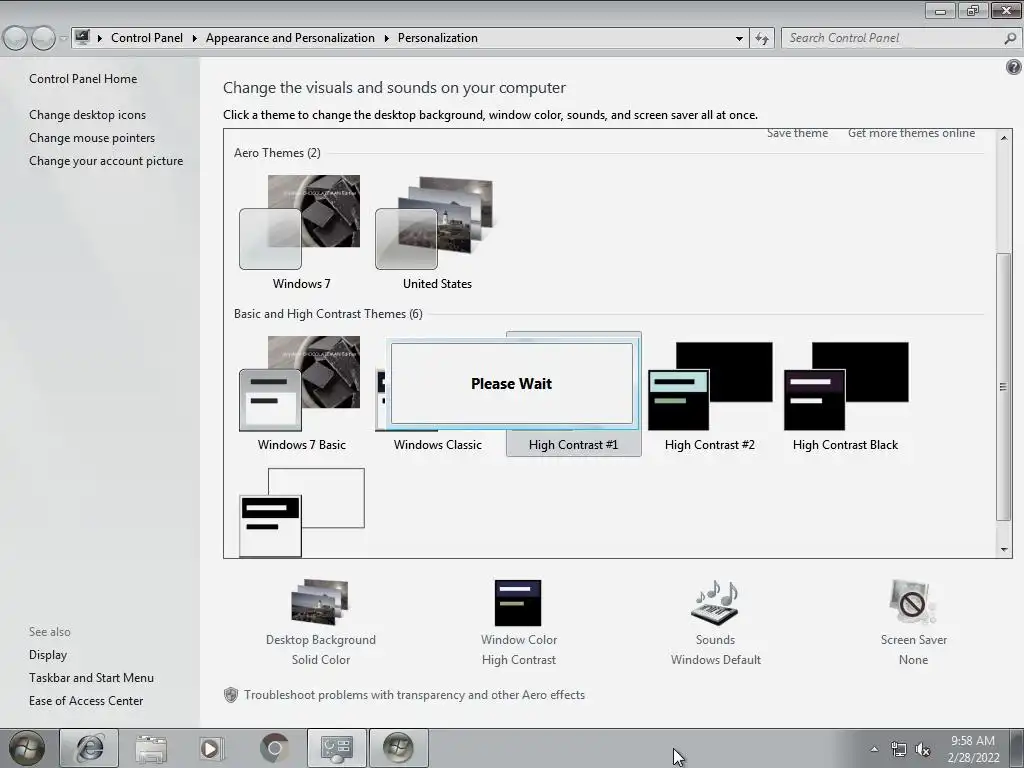Viewport: 1024px width, 768px height.
Task: Expand the Control Panel breadcrumb arrow
Action: click(x=195, y=39)
